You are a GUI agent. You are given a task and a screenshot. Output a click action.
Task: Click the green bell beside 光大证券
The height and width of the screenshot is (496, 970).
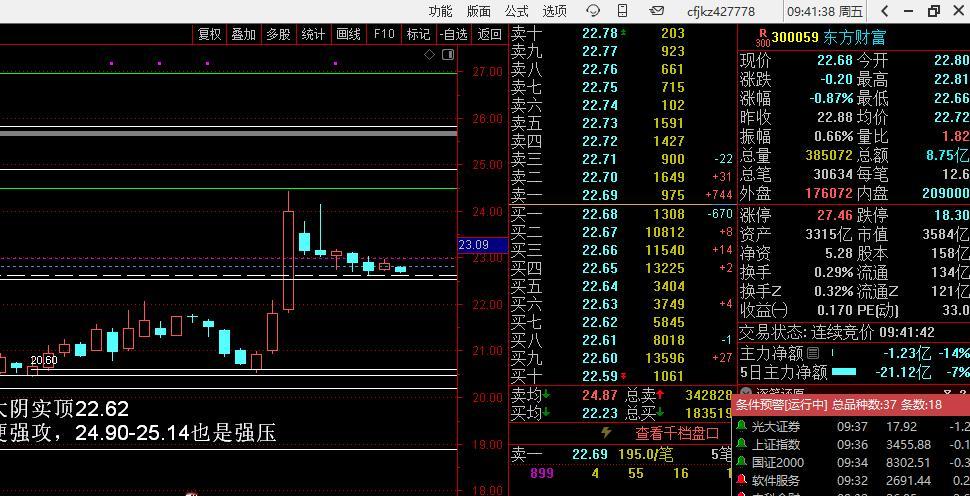click(740, 426)
